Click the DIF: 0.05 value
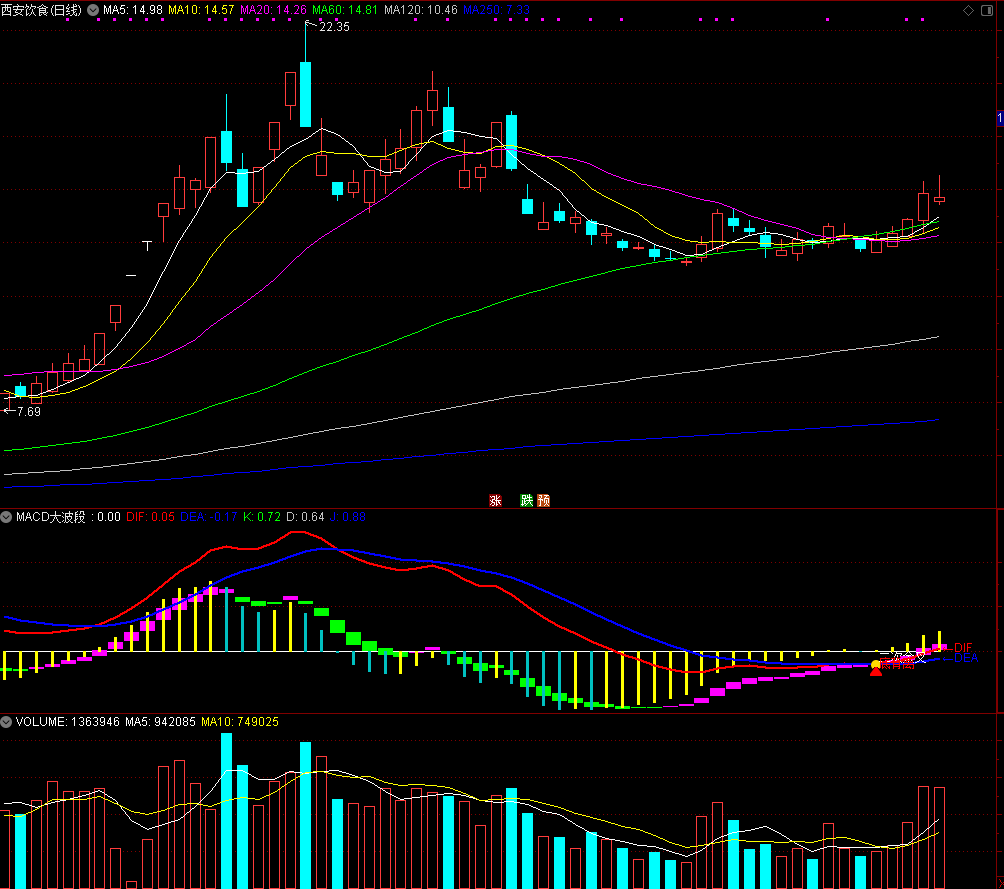Screen dimensions: 1004x889 (150, 517)
